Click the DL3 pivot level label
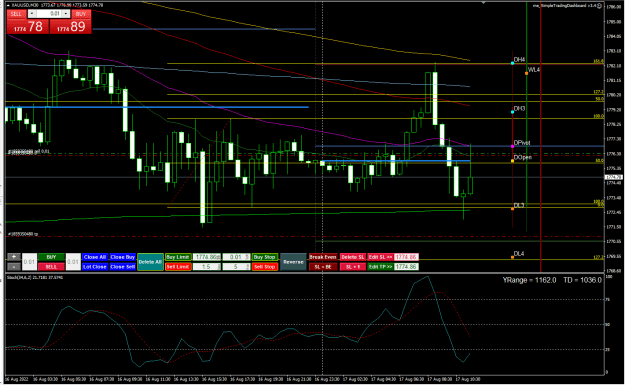This screenshot has width=625, height=385. pyautogui.click(x=519, y=205)
